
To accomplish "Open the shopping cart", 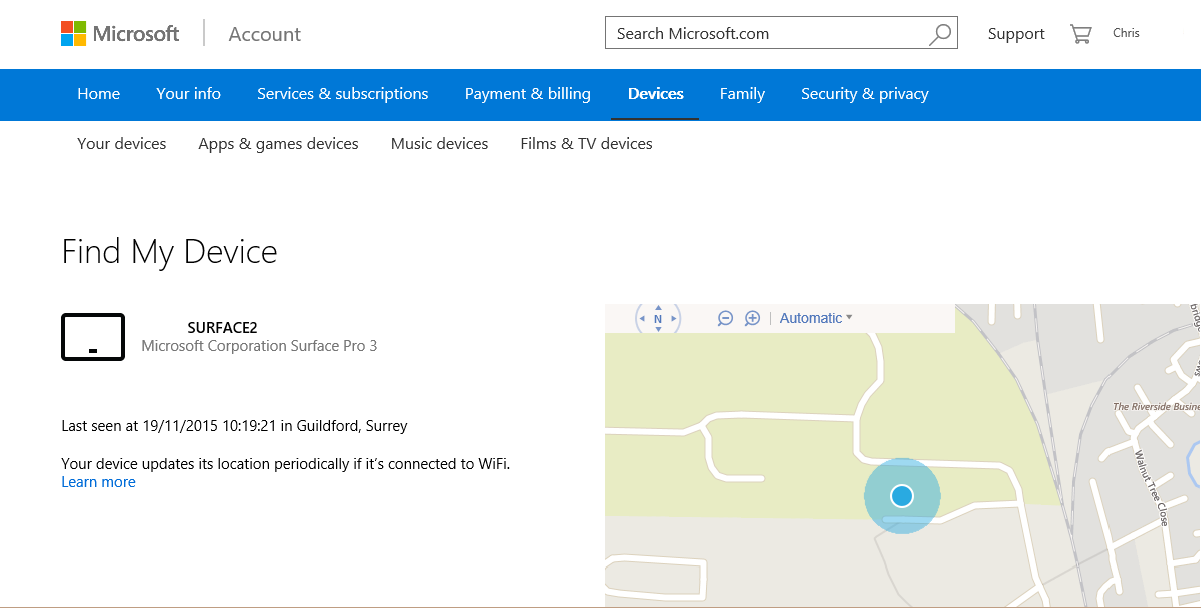I will pyautogui.click(x=1080, y=34).
